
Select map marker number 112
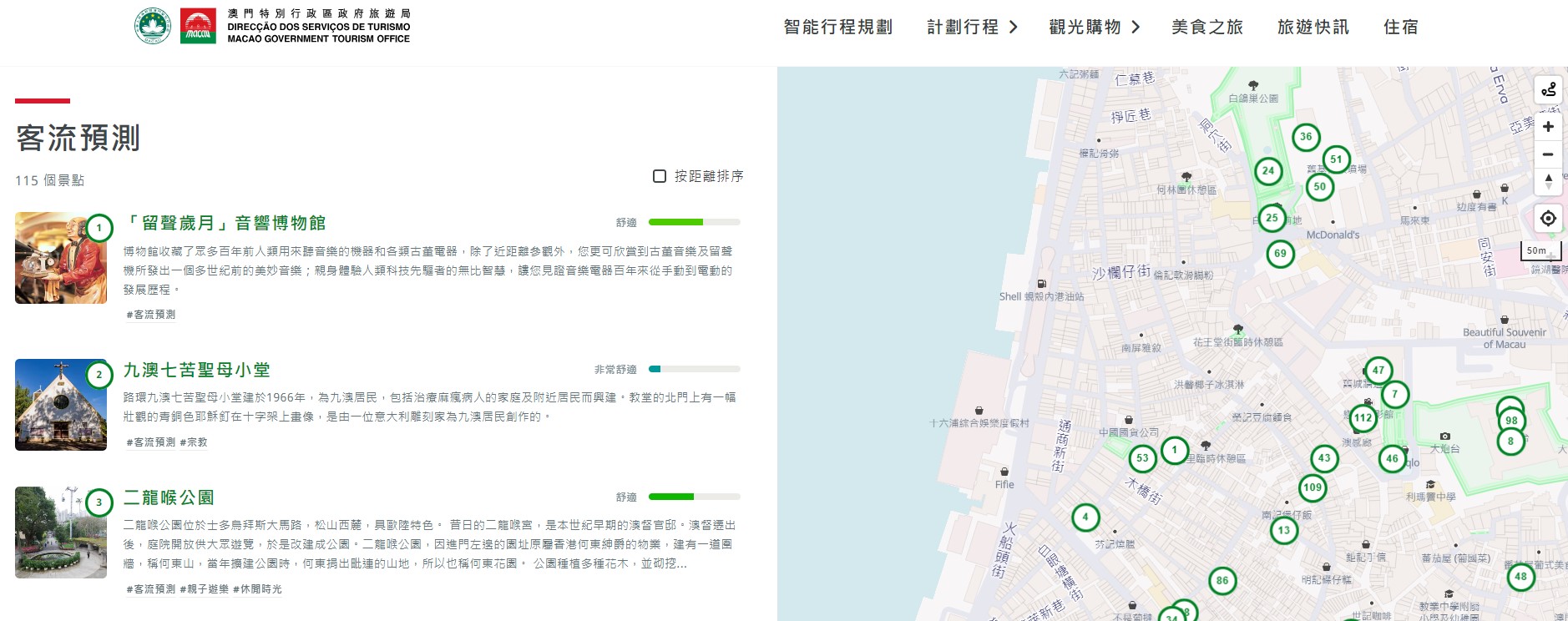tap(1363, 418)
